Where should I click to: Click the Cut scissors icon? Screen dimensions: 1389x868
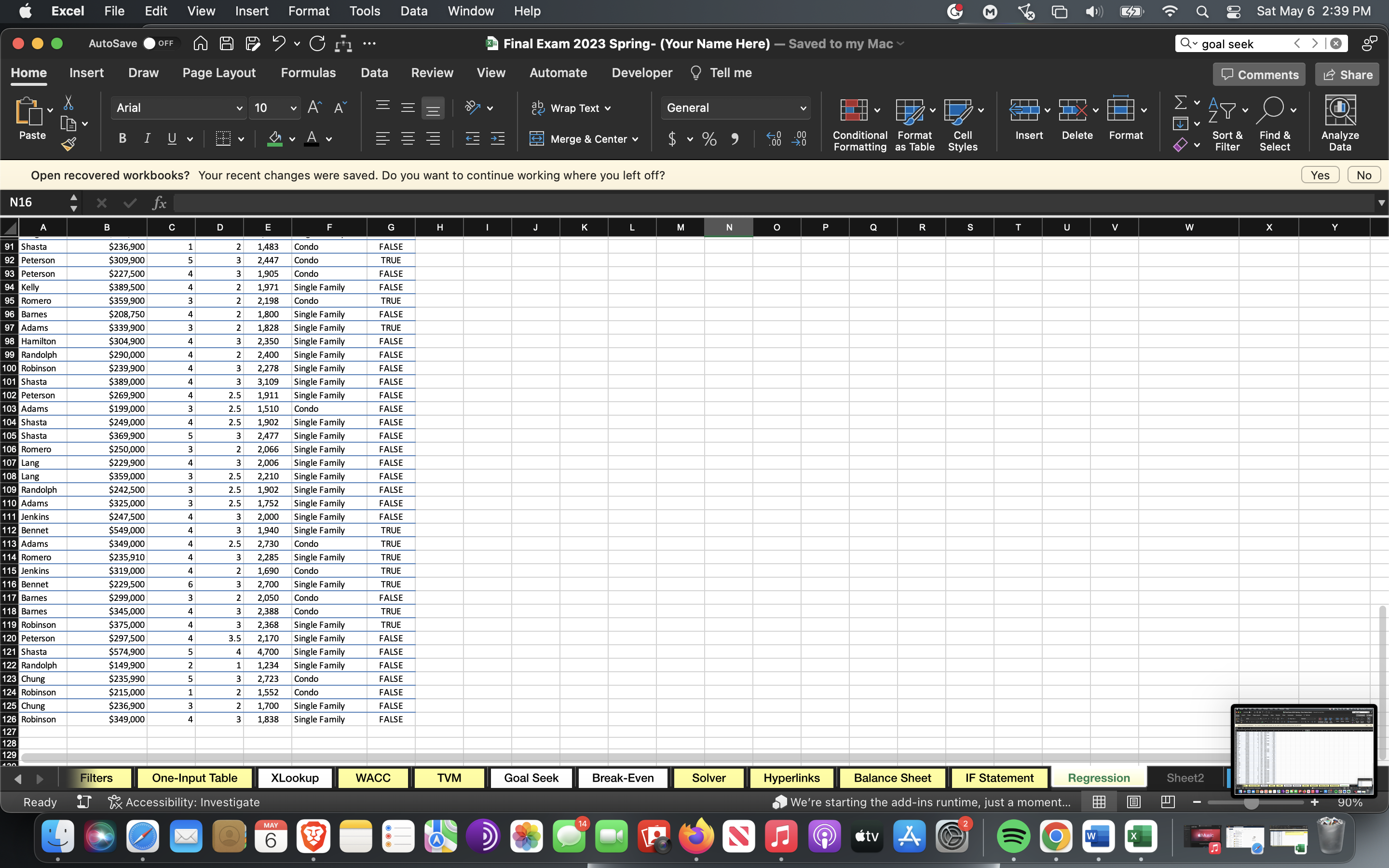pos(68,103)
